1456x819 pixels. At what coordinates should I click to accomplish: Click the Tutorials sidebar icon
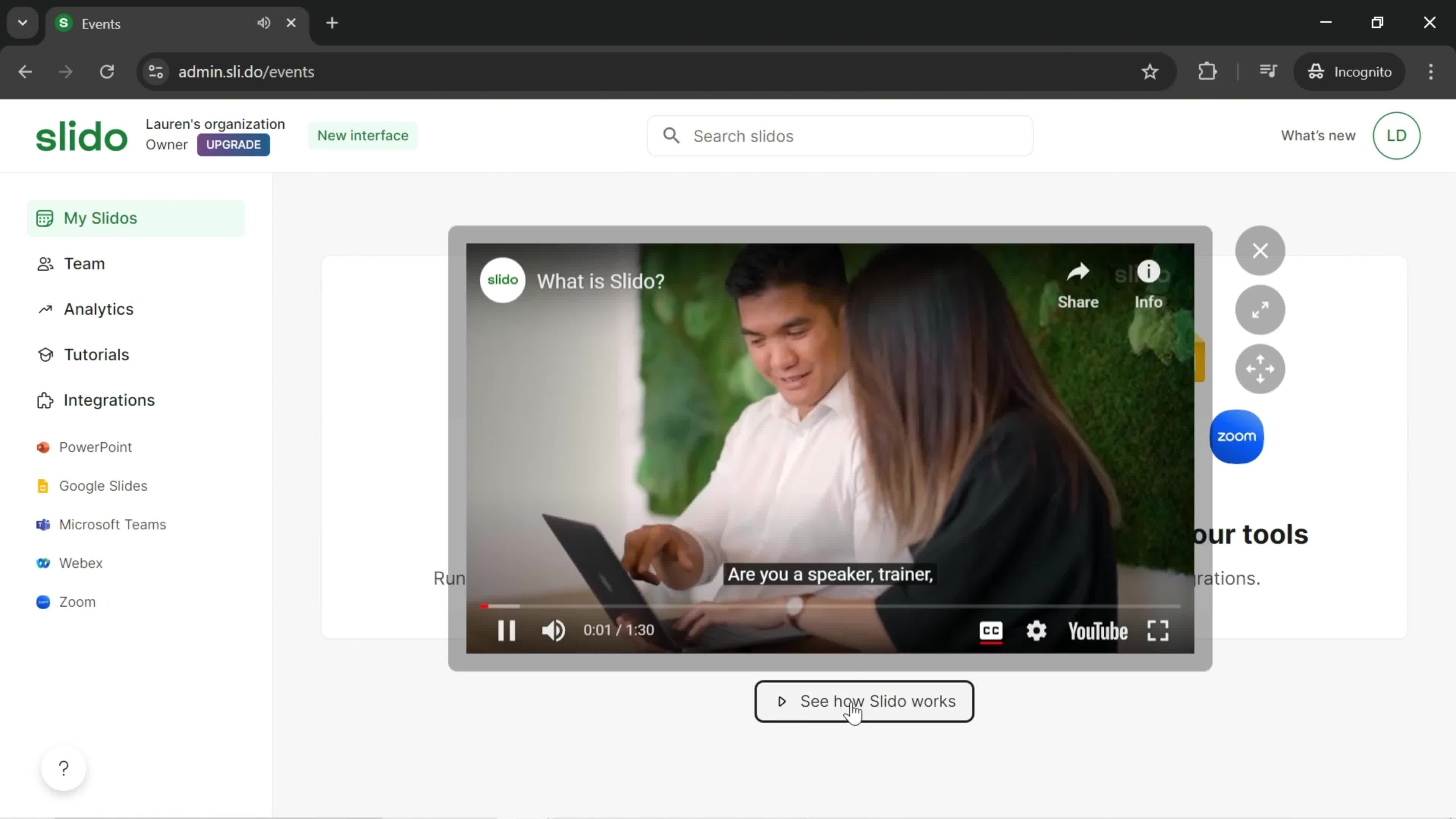tap(44, 355)
